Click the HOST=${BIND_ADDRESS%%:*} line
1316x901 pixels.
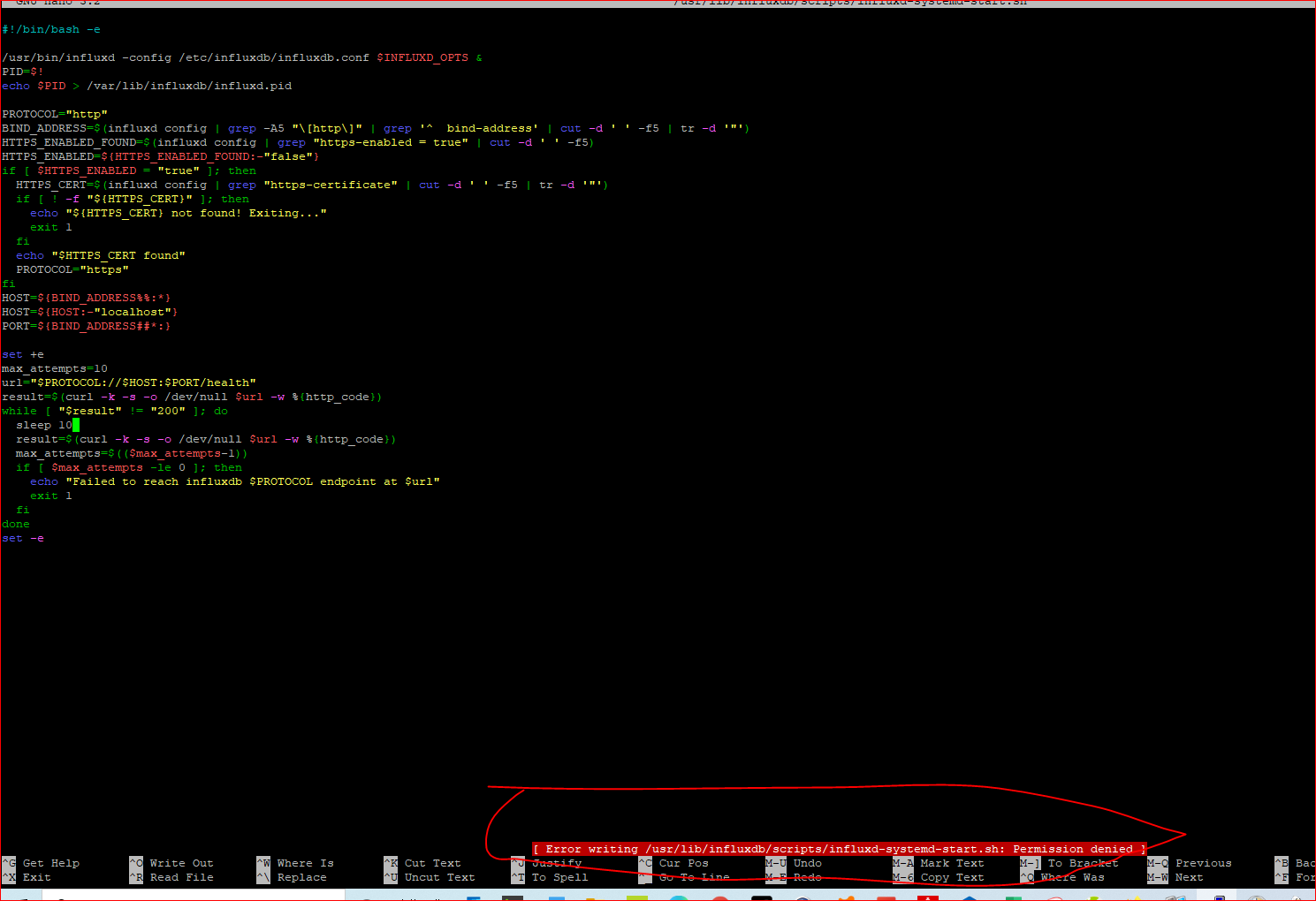coord(87,298)
